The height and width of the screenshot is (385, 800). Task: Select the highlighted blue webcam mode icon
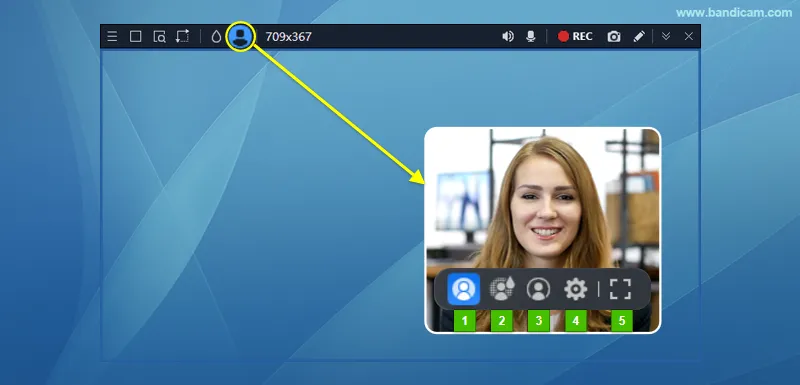coord(464,289)
